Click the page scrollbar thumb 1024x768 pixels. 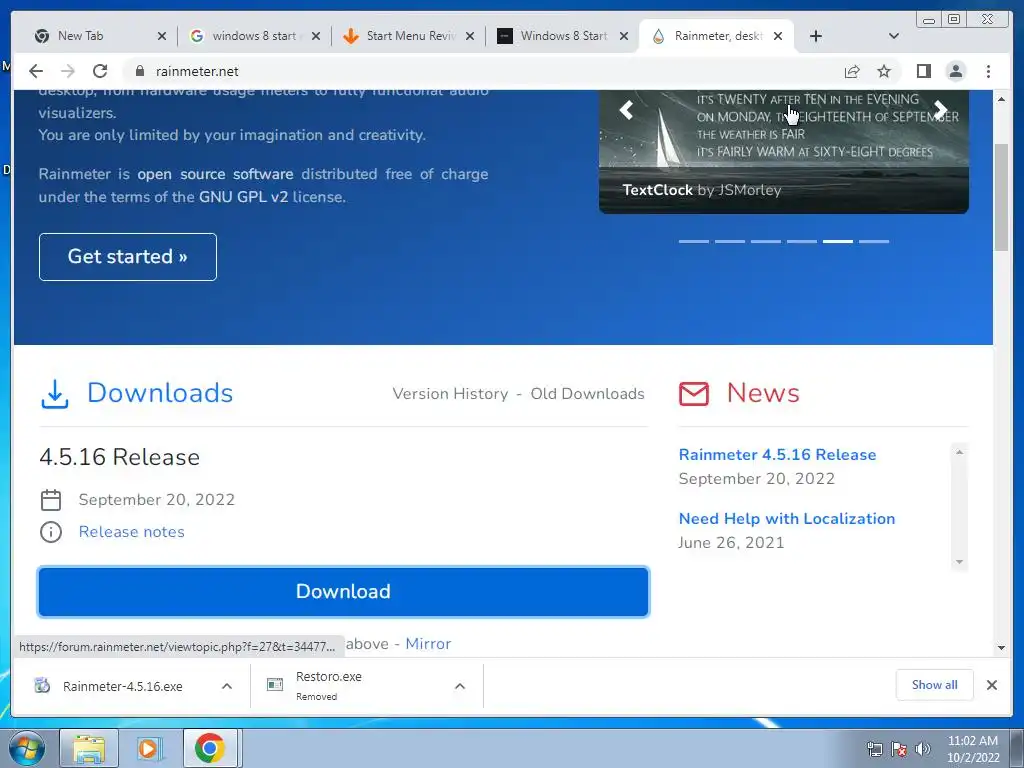(x=1001, y=196)
